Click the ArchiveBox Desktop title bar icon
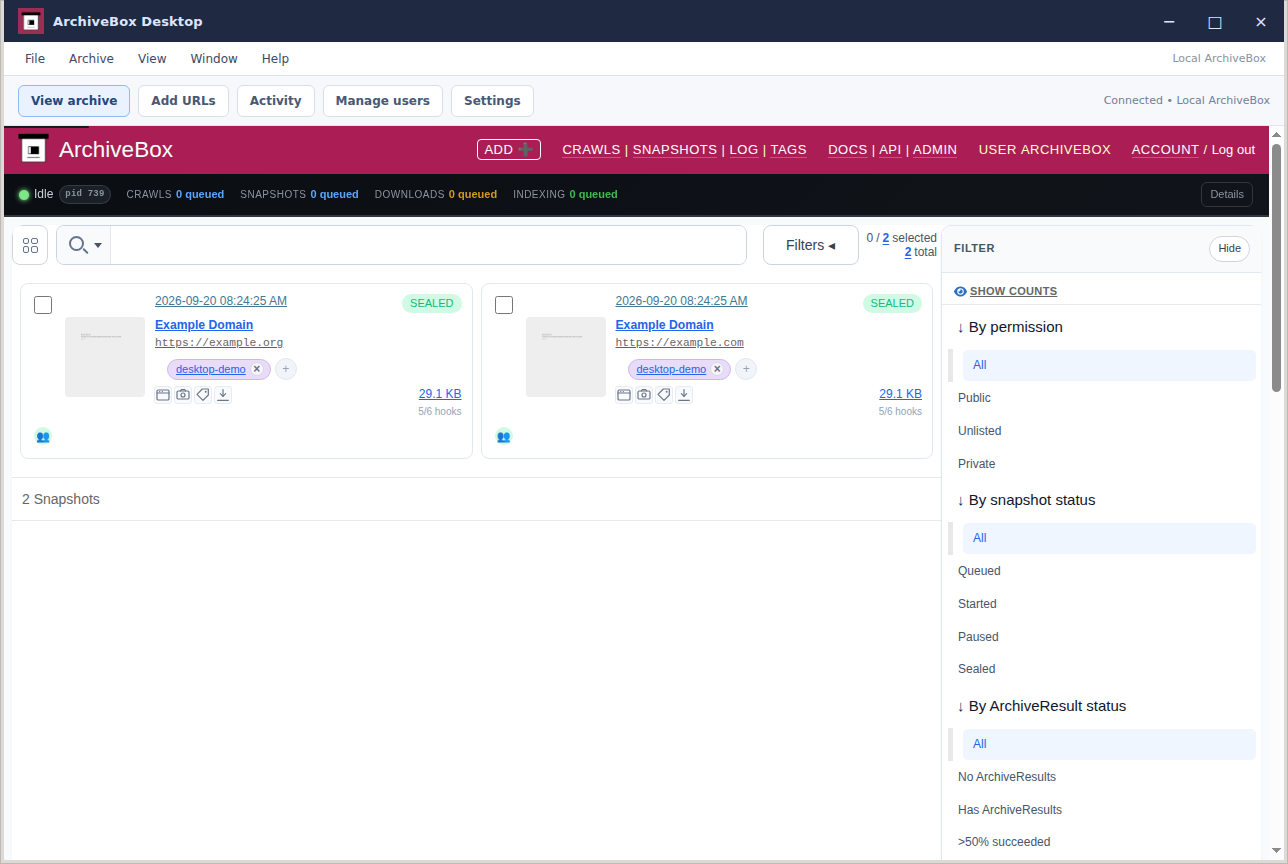Viewport: 1288px width, 864px height. point(31,21)
